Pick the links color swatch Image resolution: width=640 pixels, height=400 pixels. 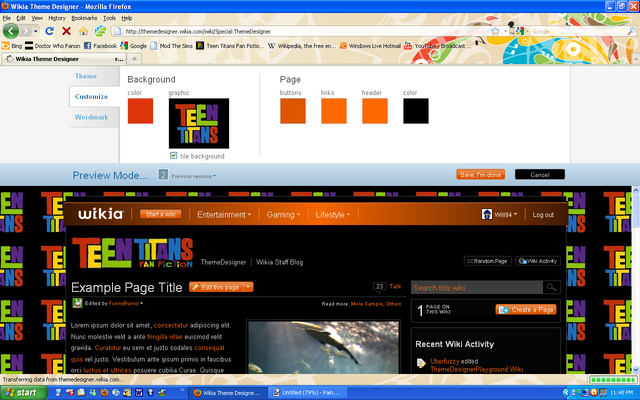pyautogui.click(x=334, y=111)
